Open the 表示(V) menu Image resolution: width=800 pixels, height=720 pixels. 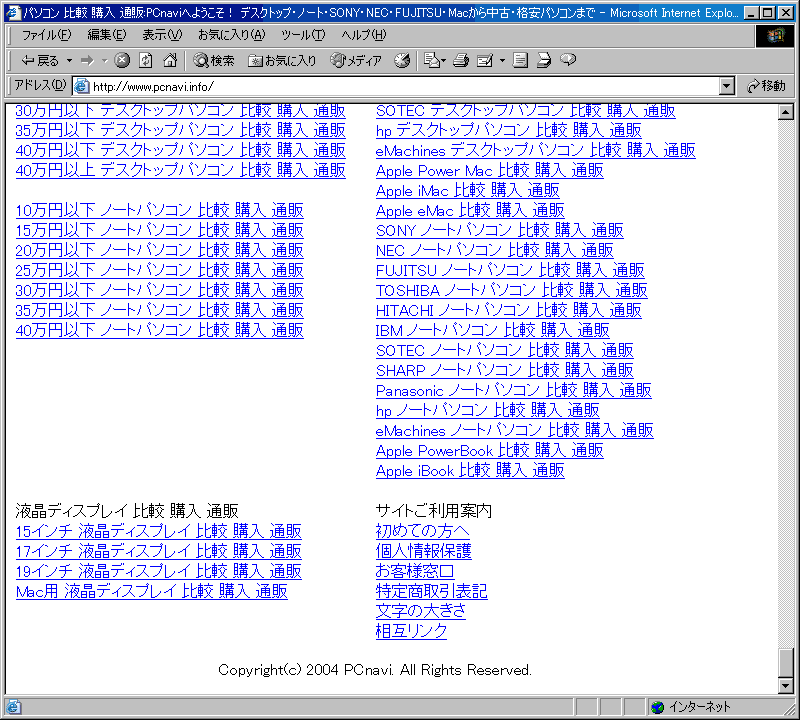162,35
